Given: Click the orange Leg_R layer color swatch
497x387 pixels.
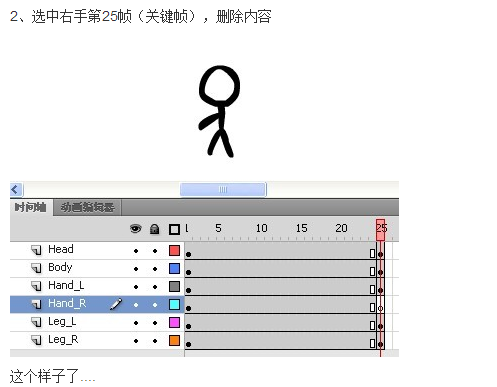Looking at the screenshot, I should coord(174,340).
